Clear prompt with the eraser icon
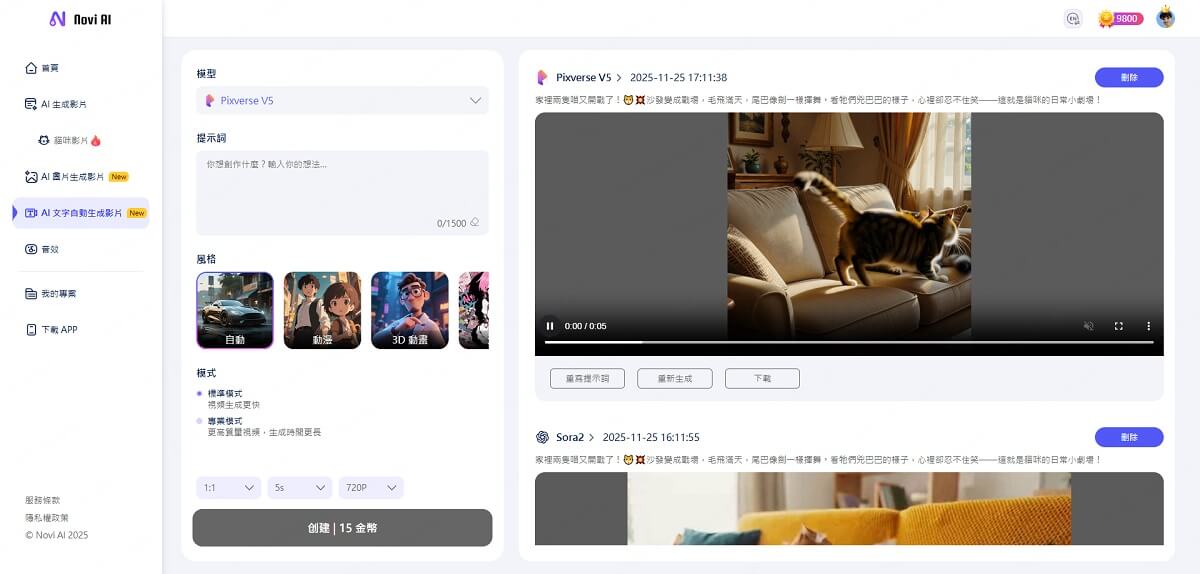Screen dimensions: 1200x574 coord(475,223)
